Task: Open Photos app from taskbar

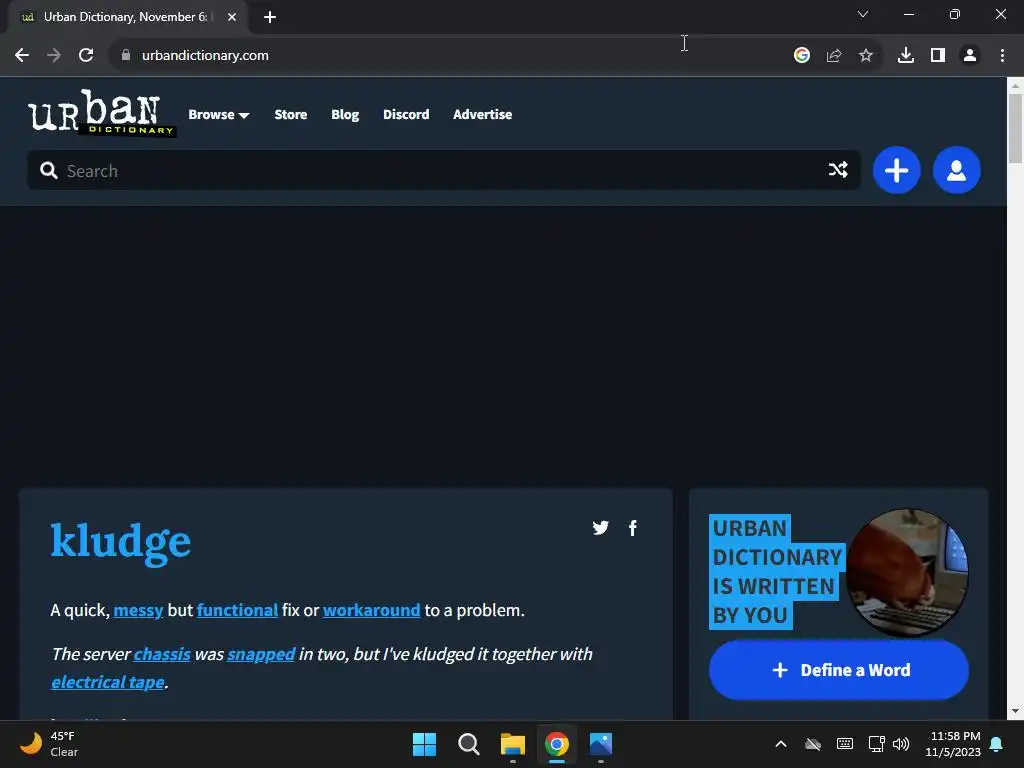Action: pos(601,744)
